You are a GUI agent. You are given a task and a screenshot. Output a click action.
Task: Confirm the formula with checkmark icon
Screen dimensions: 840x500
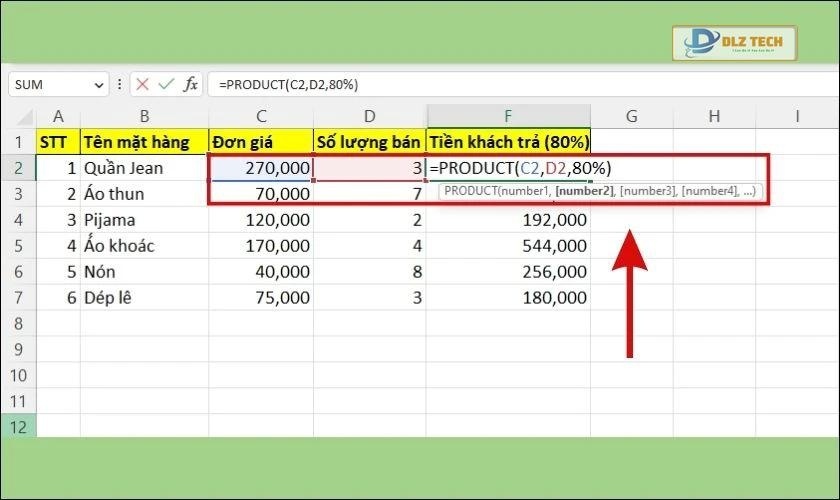(x=166, y=84)
